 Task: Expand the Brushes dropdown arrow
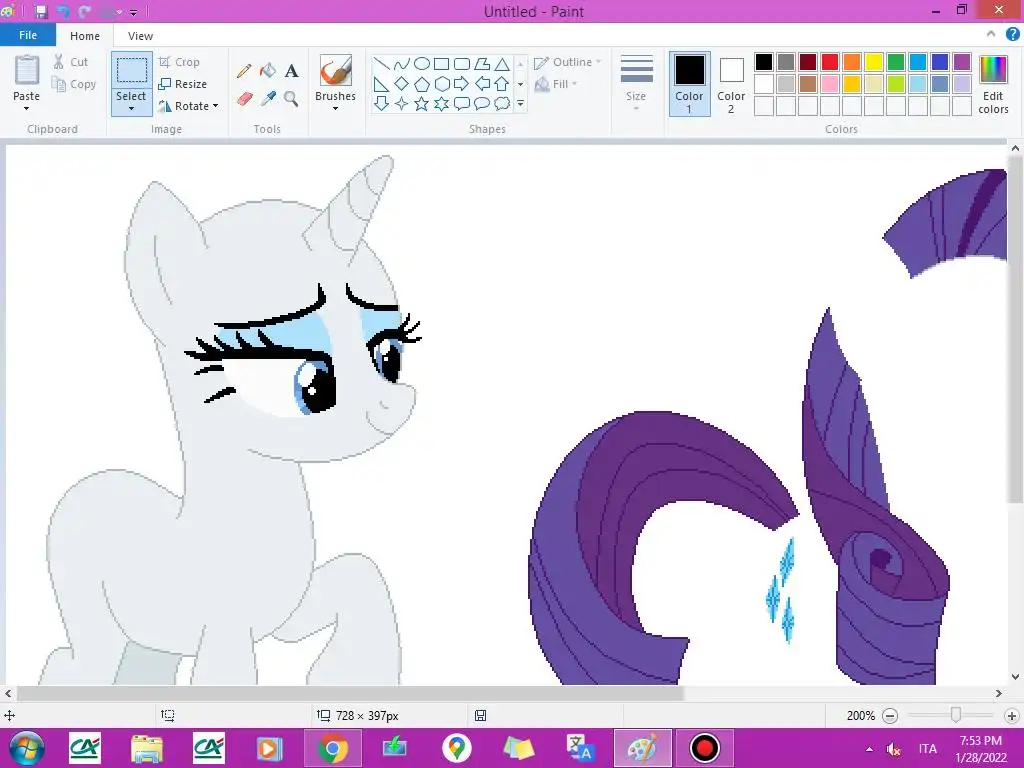[x=336, y=108]
